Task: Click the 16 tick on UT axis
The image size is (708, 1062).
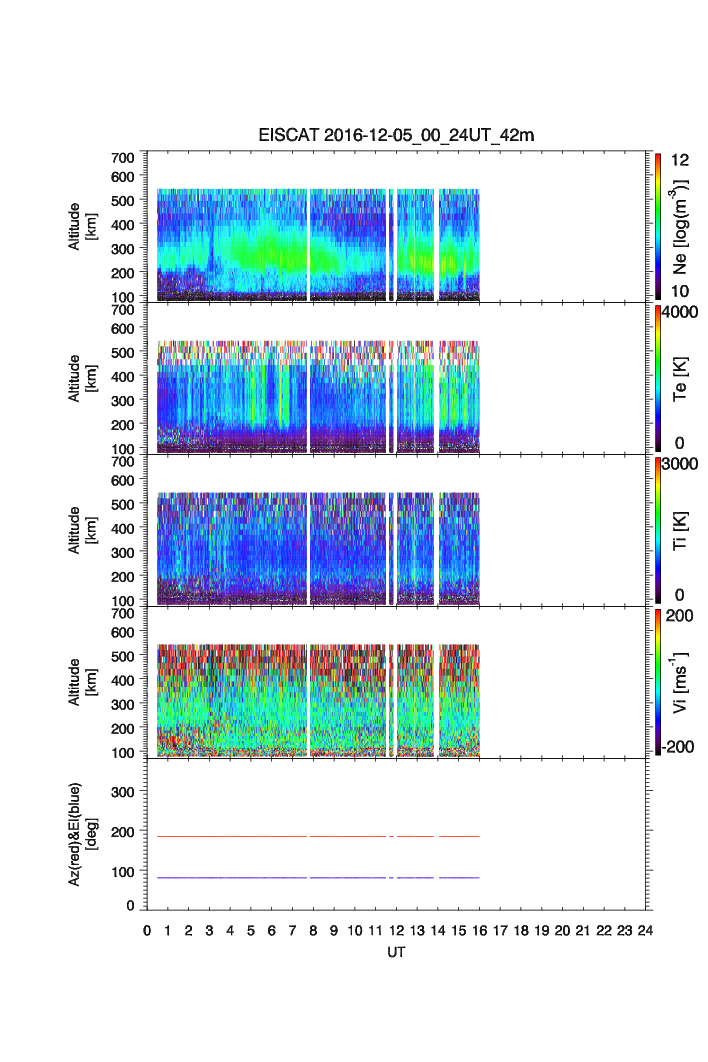Action: tap(480, 931)
